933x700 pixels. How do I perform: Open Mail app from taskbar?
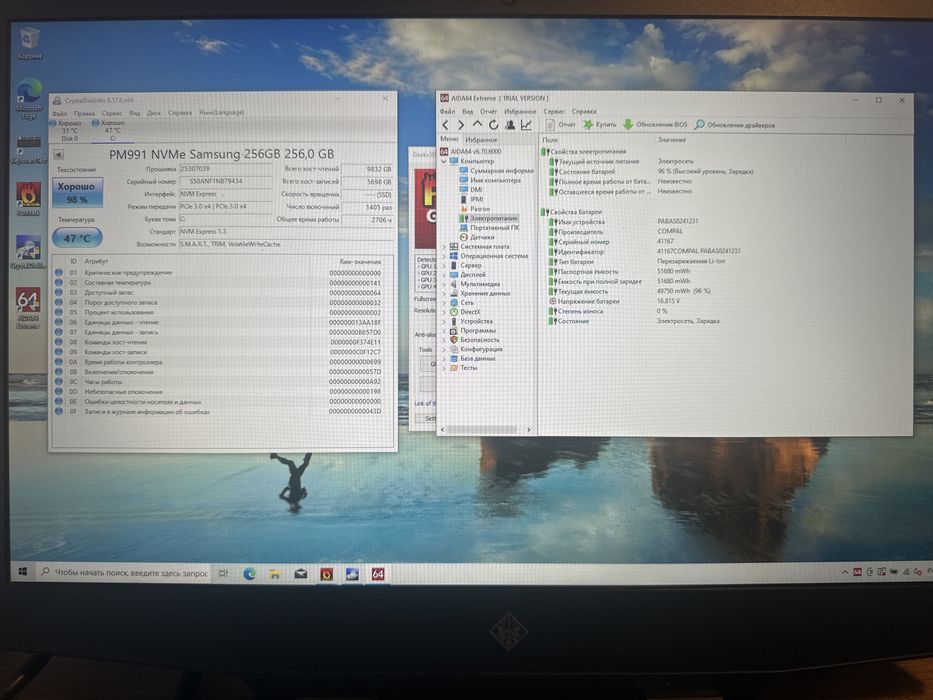pyautogui.click(x=300, y=574)
